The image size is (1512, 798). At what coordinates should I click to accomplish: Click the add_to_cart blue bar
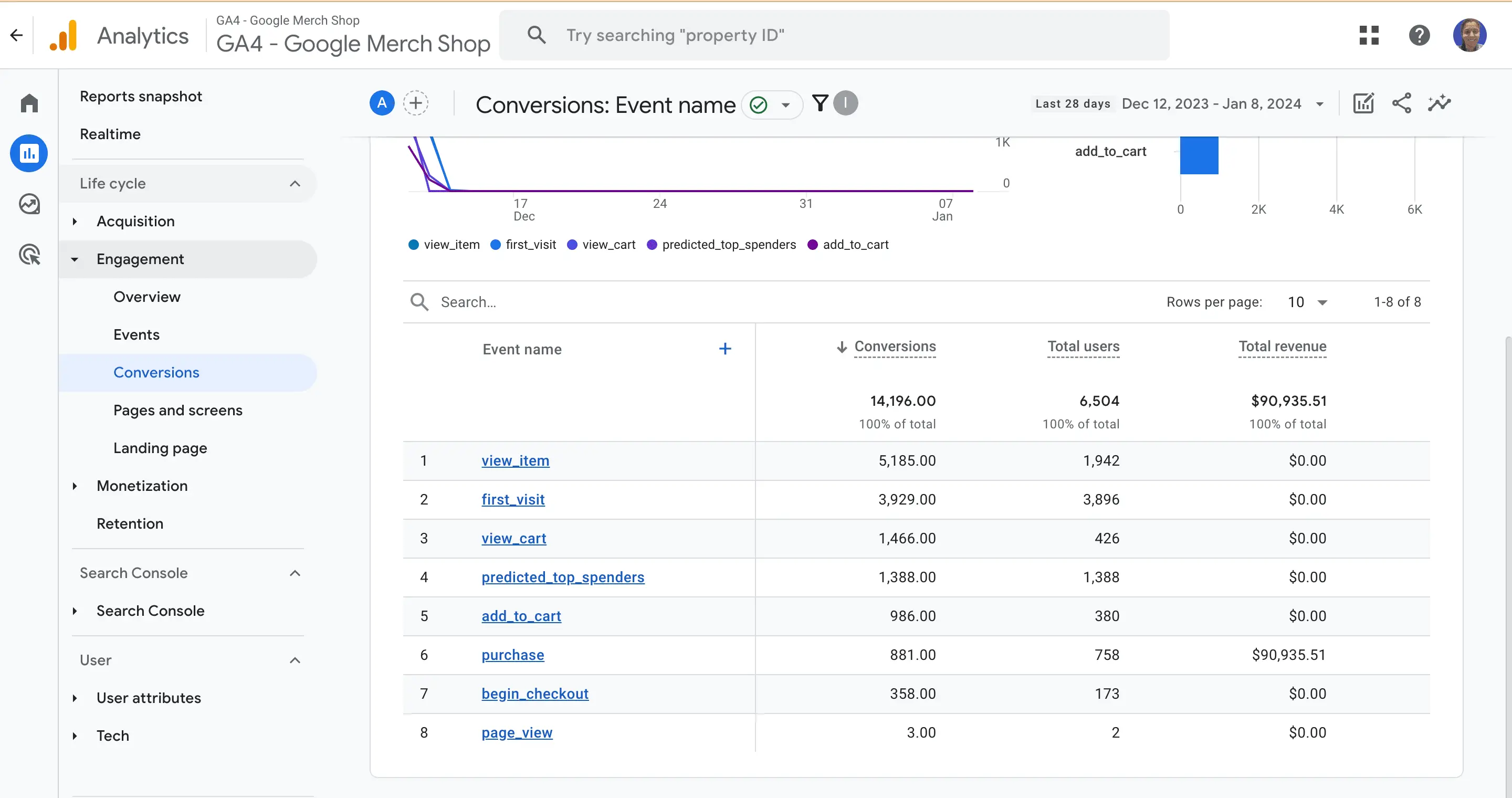click(x=1199, y=155)
